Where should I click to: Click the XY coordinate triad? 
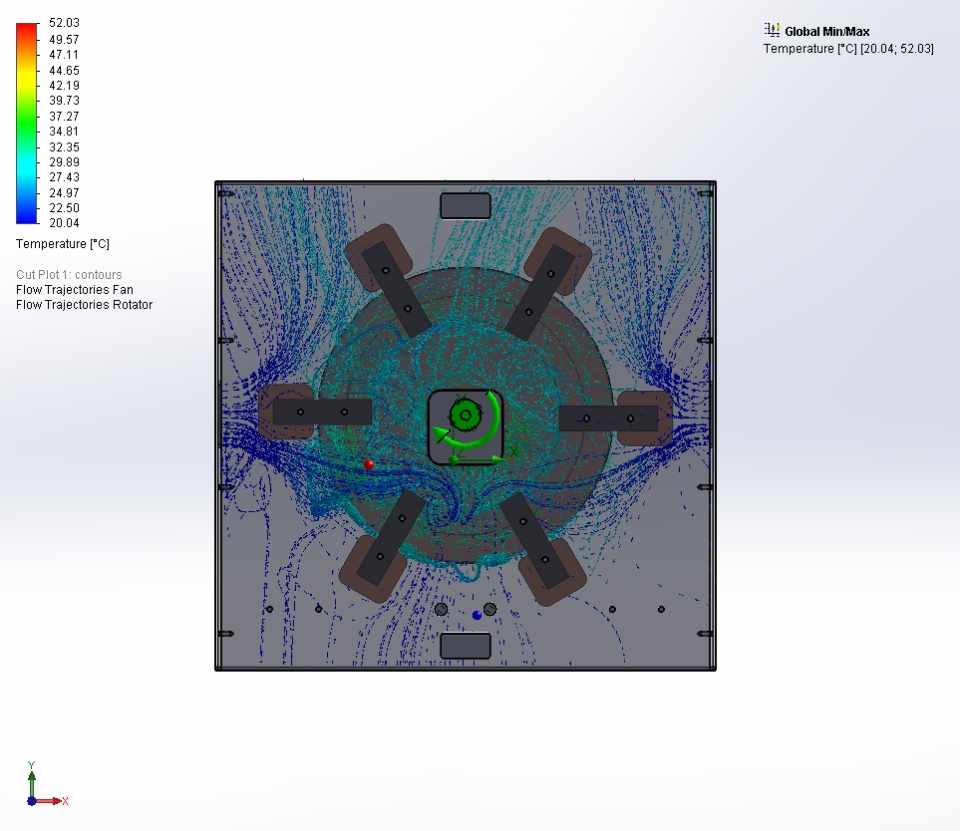tap(46, 784)
